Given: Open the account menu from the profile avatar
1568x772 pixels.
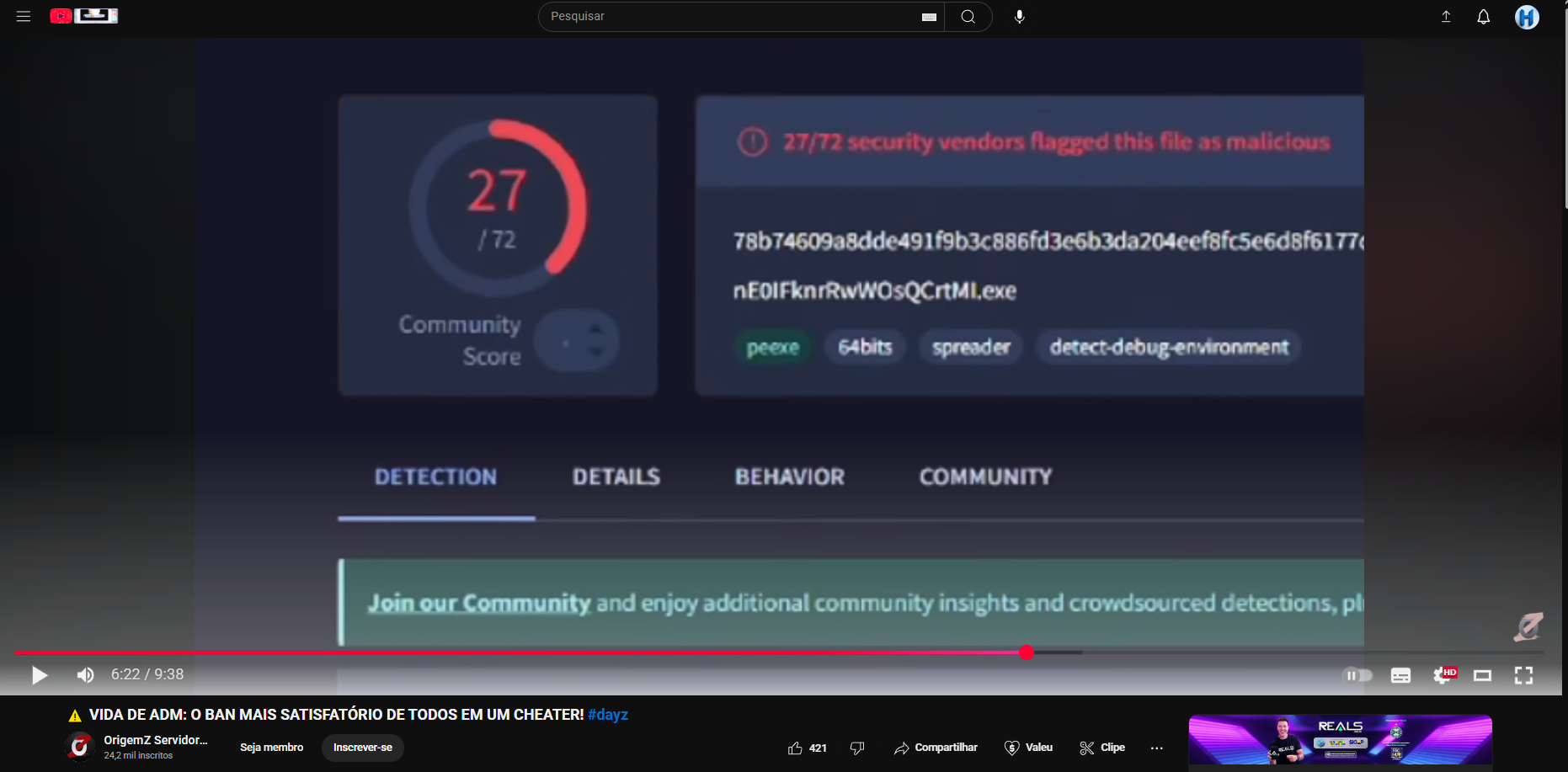Looking at the screenshot, I should (1527, 16).
